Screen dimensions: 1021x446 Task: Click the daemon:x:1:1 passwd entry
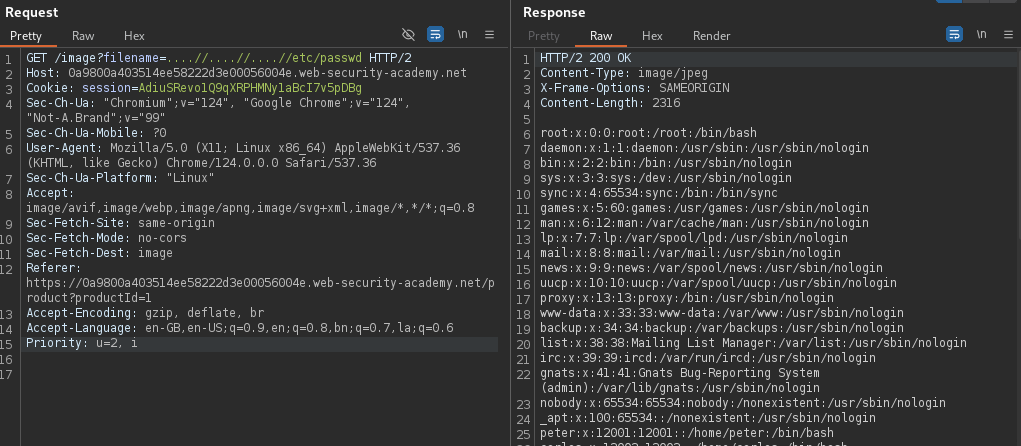[x=705, y=148]
